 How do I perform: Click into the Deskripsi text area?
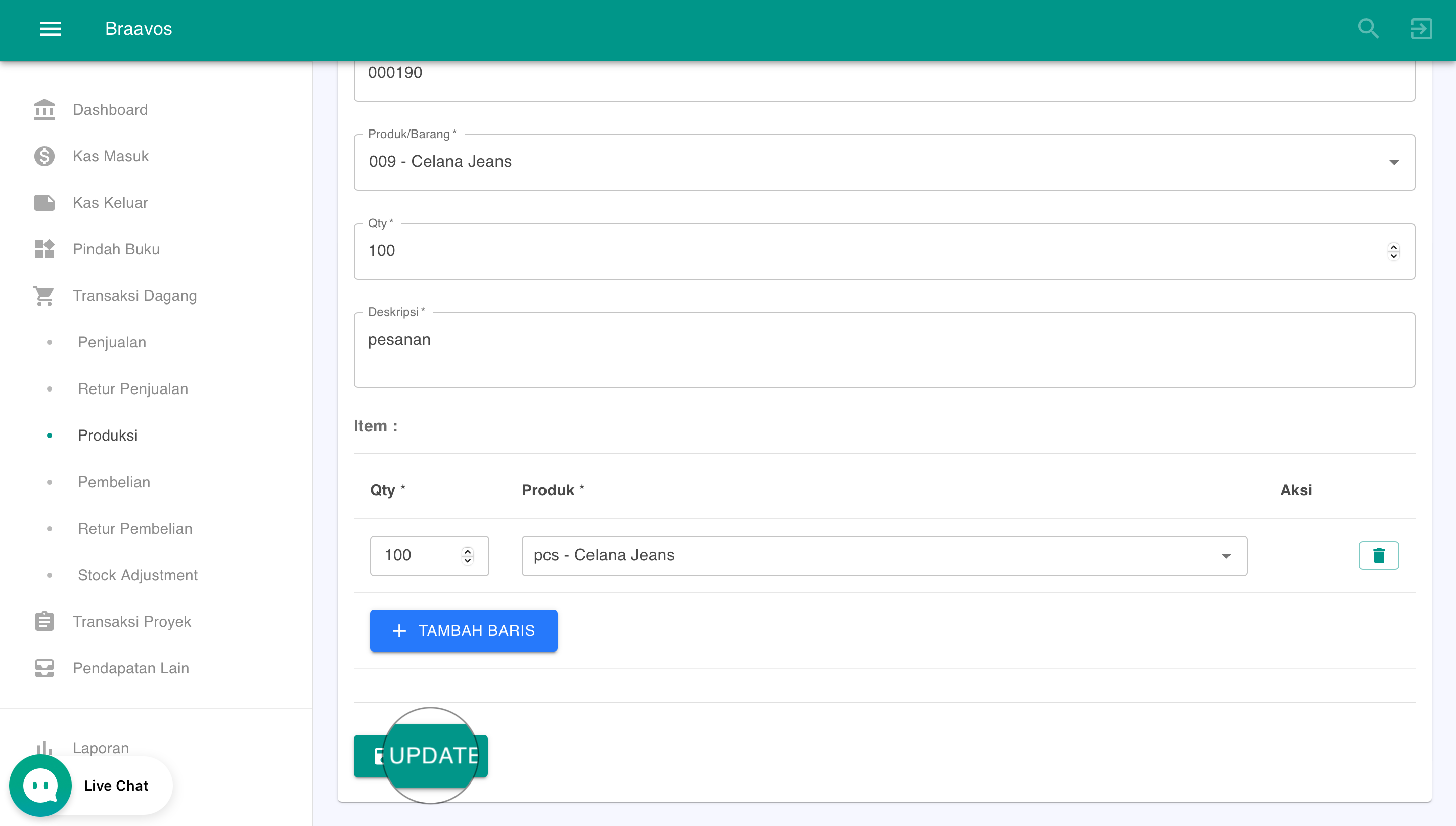pos(884,350)
